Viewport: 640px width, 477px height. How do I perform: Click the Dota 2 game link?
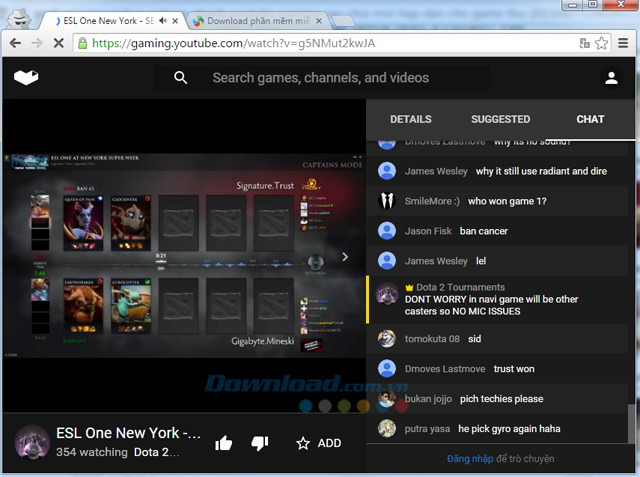(157, 452)
